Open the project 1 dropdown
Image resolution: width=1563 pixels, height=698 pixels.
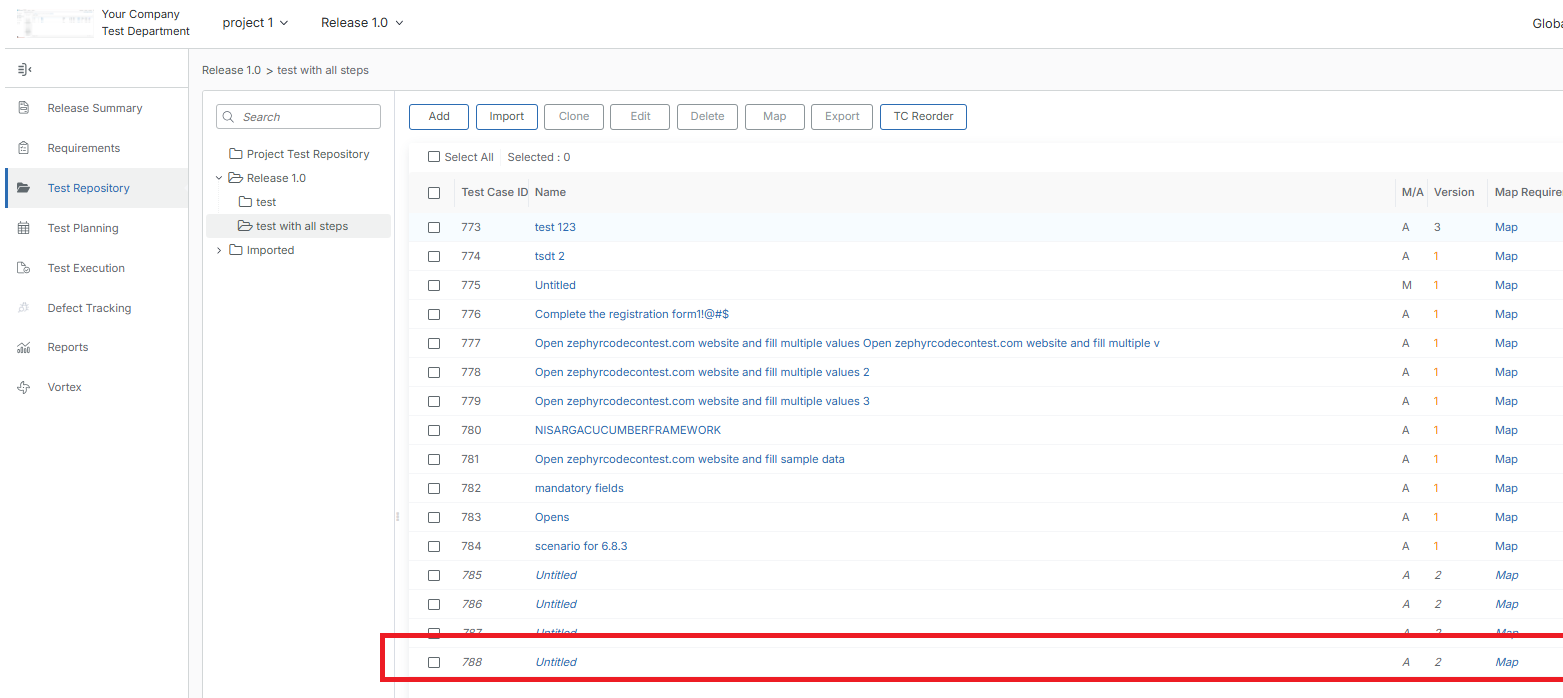pos(255,22)
